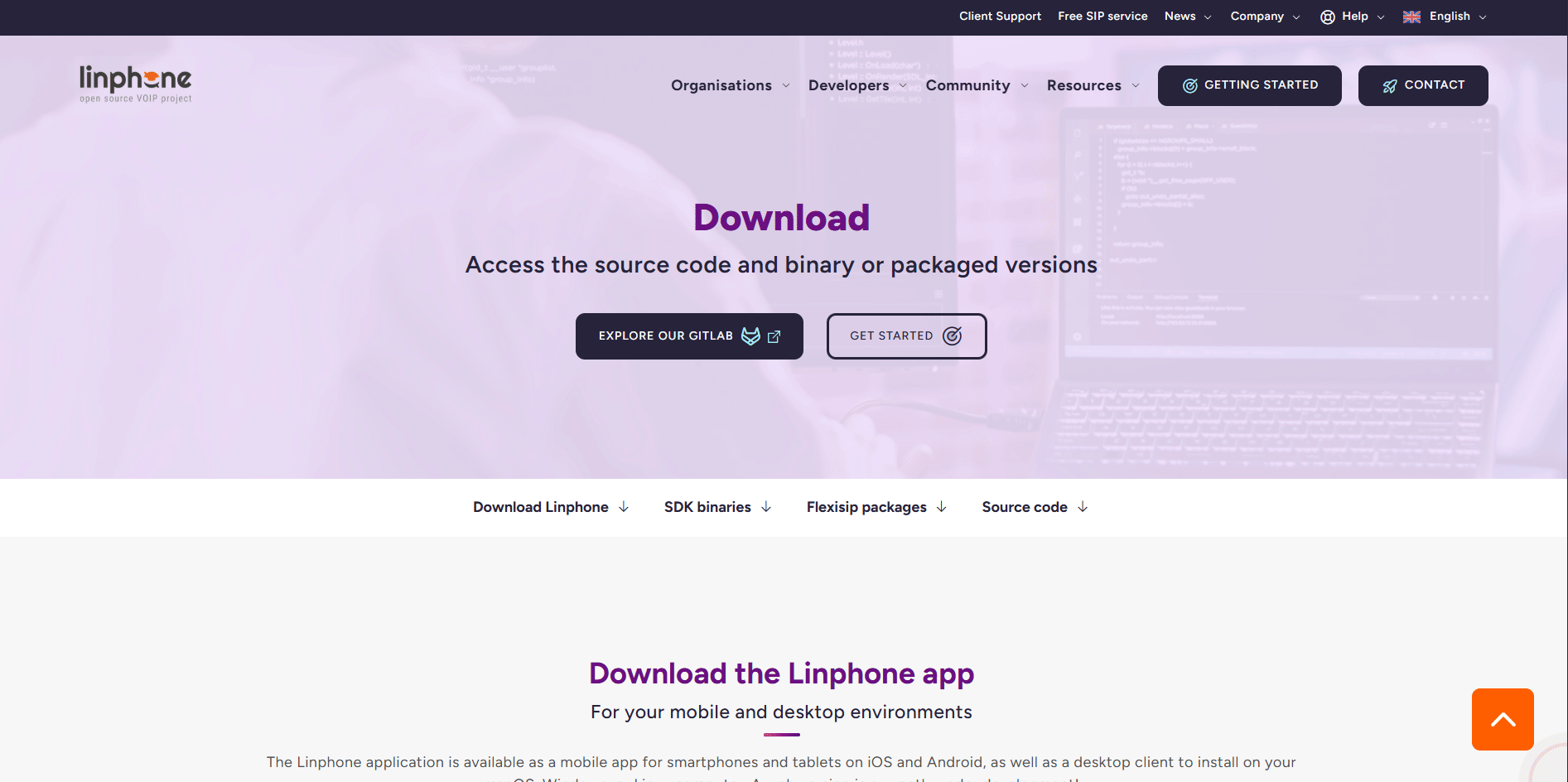
Task: Jump to Source code section
Action: pos(1025,507)
